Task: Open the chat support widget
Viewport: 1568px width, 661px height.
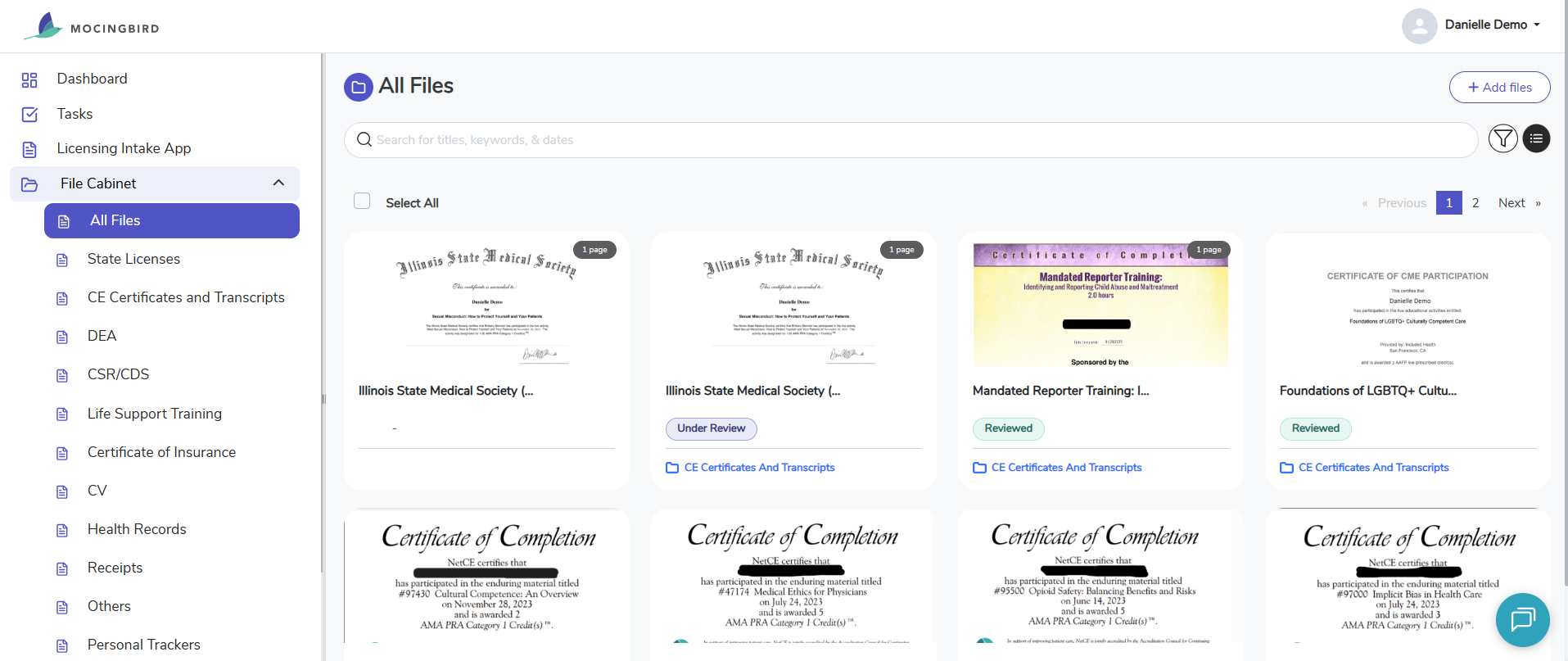Action: (x=1522, y=620)
